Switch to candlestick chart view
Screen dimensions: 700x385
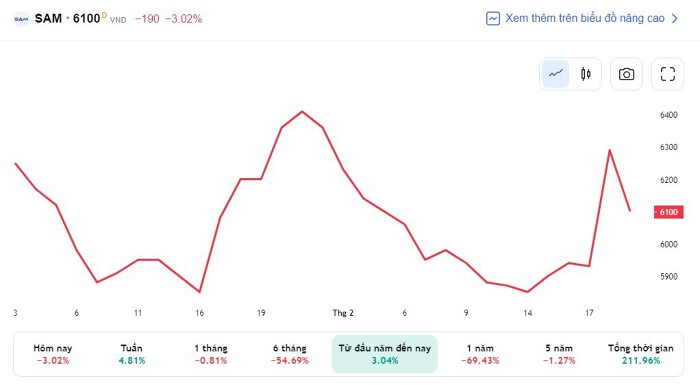point(586,74)
